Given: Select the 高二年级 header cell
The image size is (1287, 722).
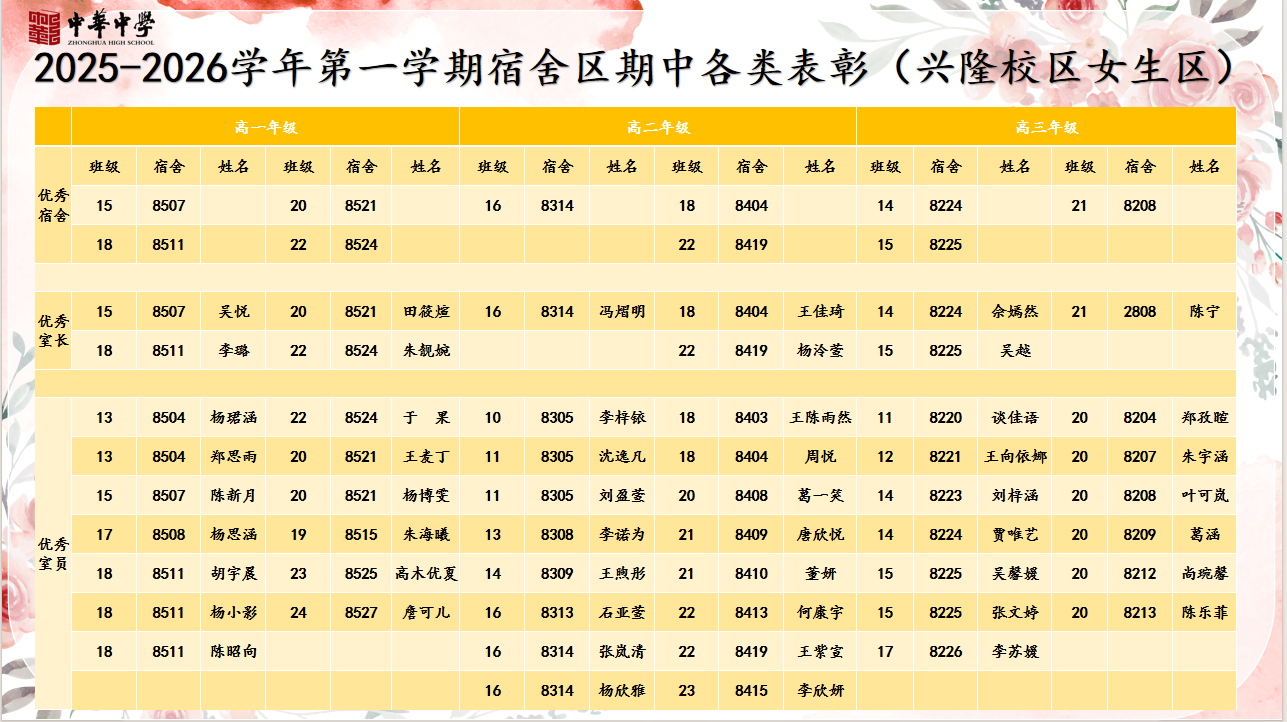Looking at the screenshot, I should pos(658,127).
